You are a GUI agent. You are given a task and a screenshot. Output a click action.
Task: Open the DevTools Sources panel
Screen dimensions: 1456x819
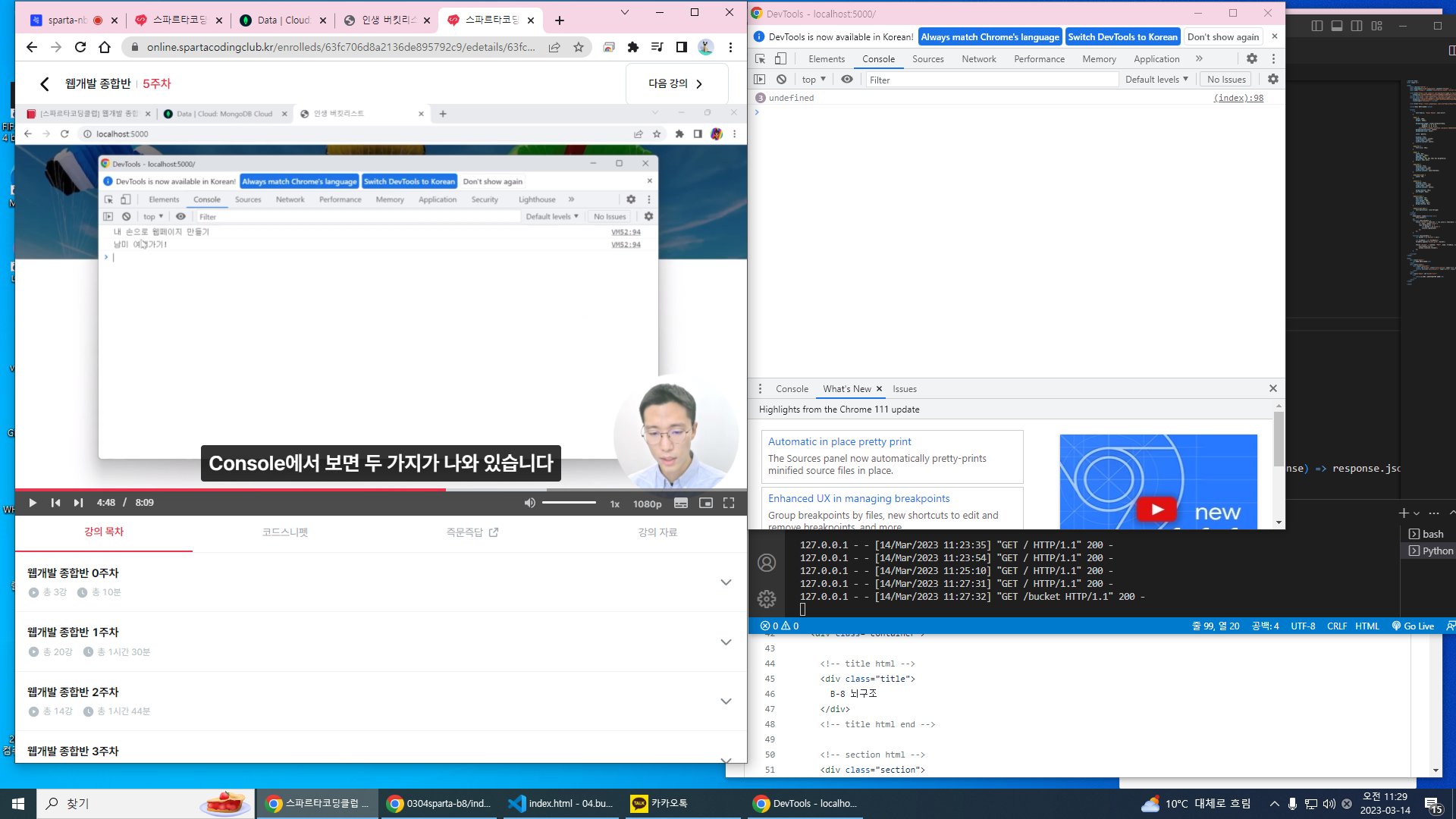(x=928, y=58)
